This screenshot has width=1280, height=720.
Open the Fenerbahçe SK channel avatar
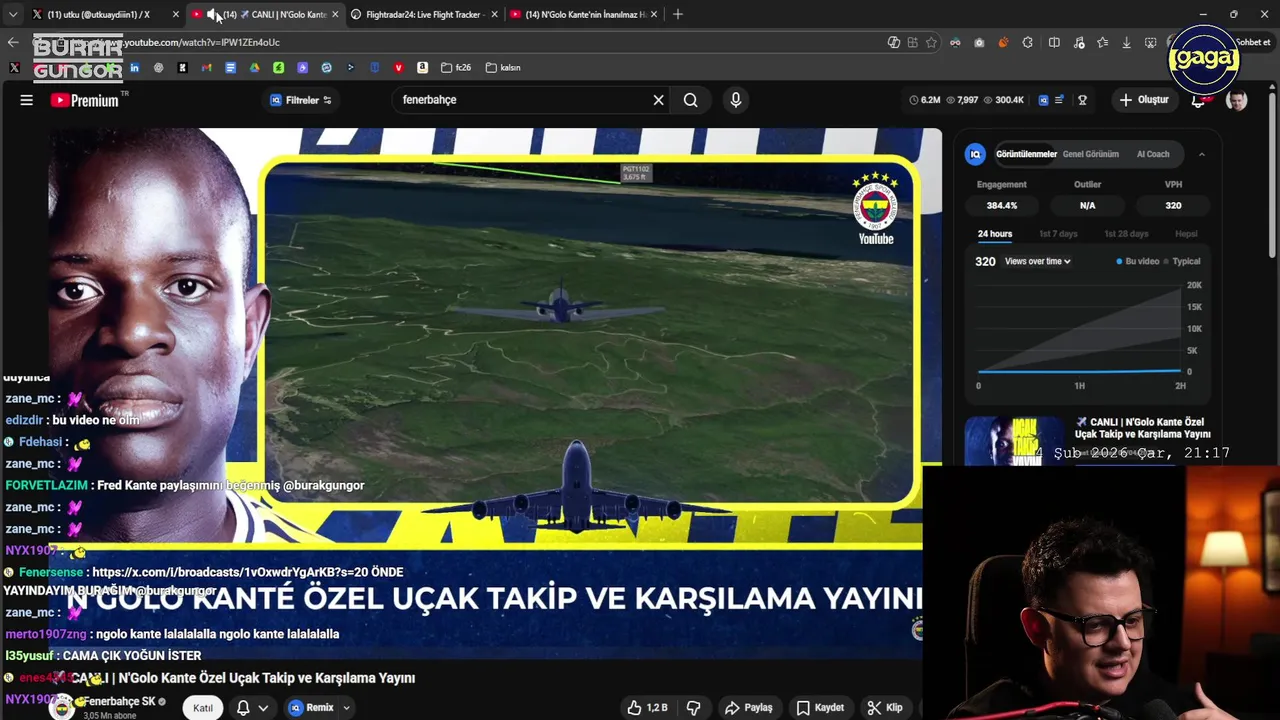coord(62,707)
